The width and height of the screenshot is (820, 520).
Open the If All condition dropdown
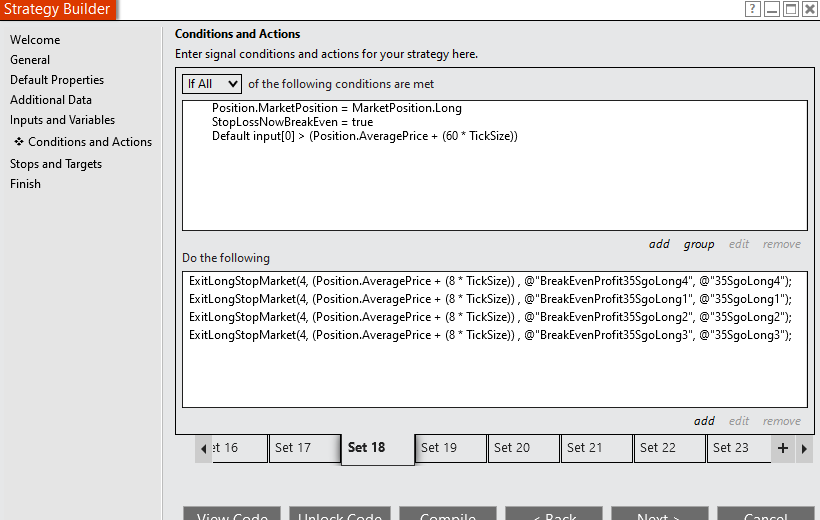[212, 84]
